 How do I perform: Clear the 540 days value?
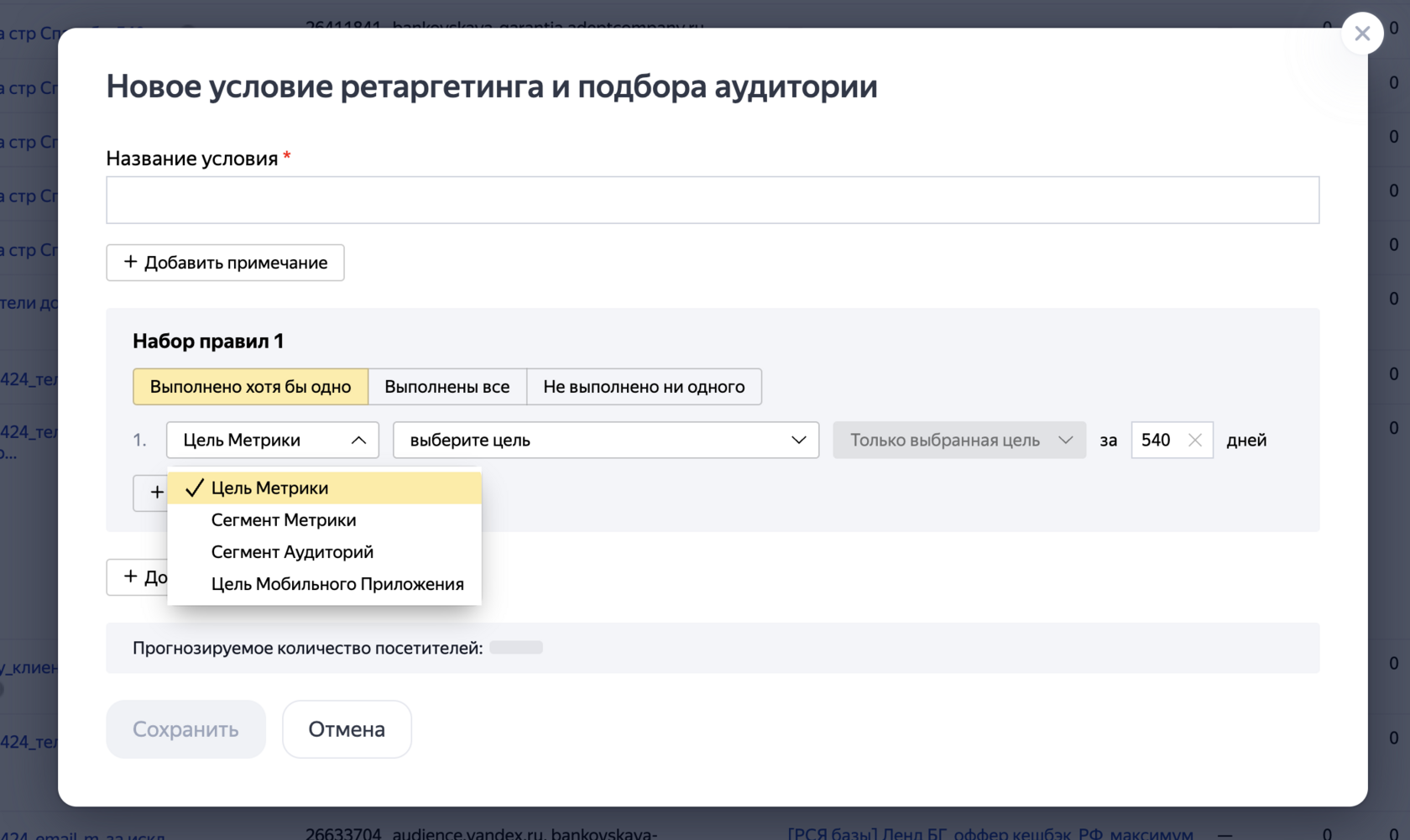(1195, 441)
